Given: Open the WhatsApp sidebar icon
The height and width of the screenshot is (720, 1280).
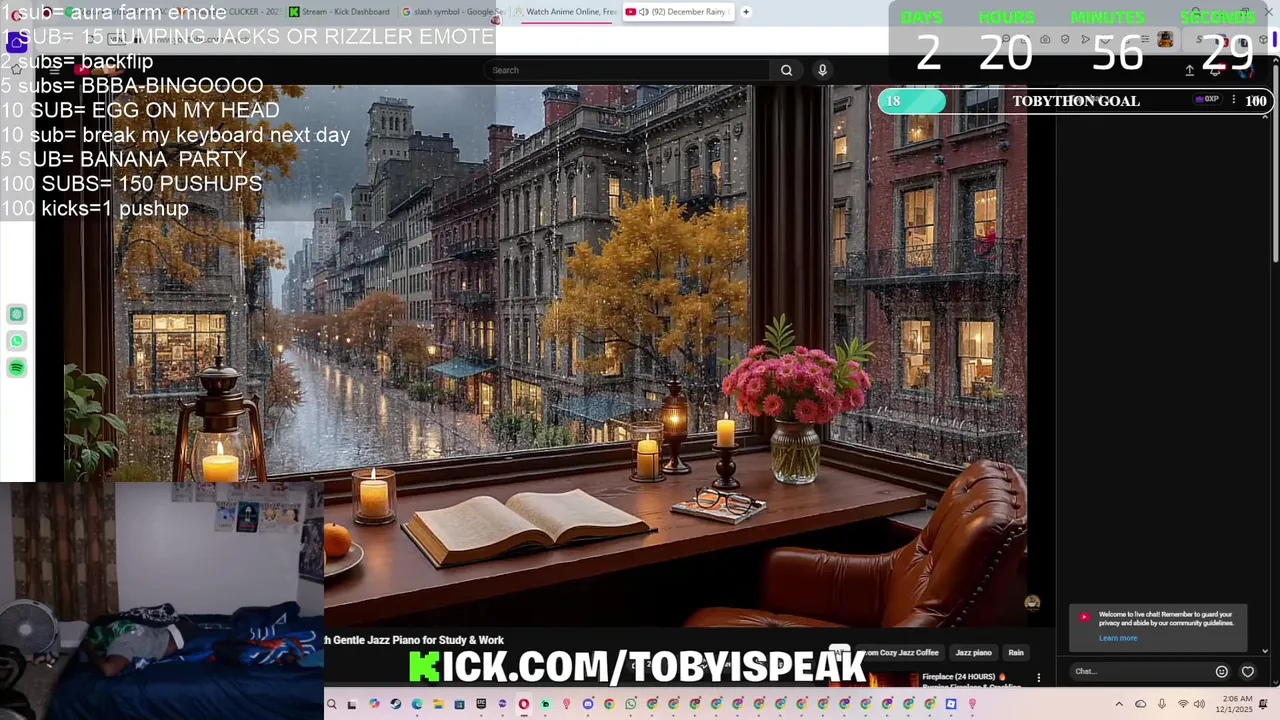Looking at the screenshot, I should (17, 341).
